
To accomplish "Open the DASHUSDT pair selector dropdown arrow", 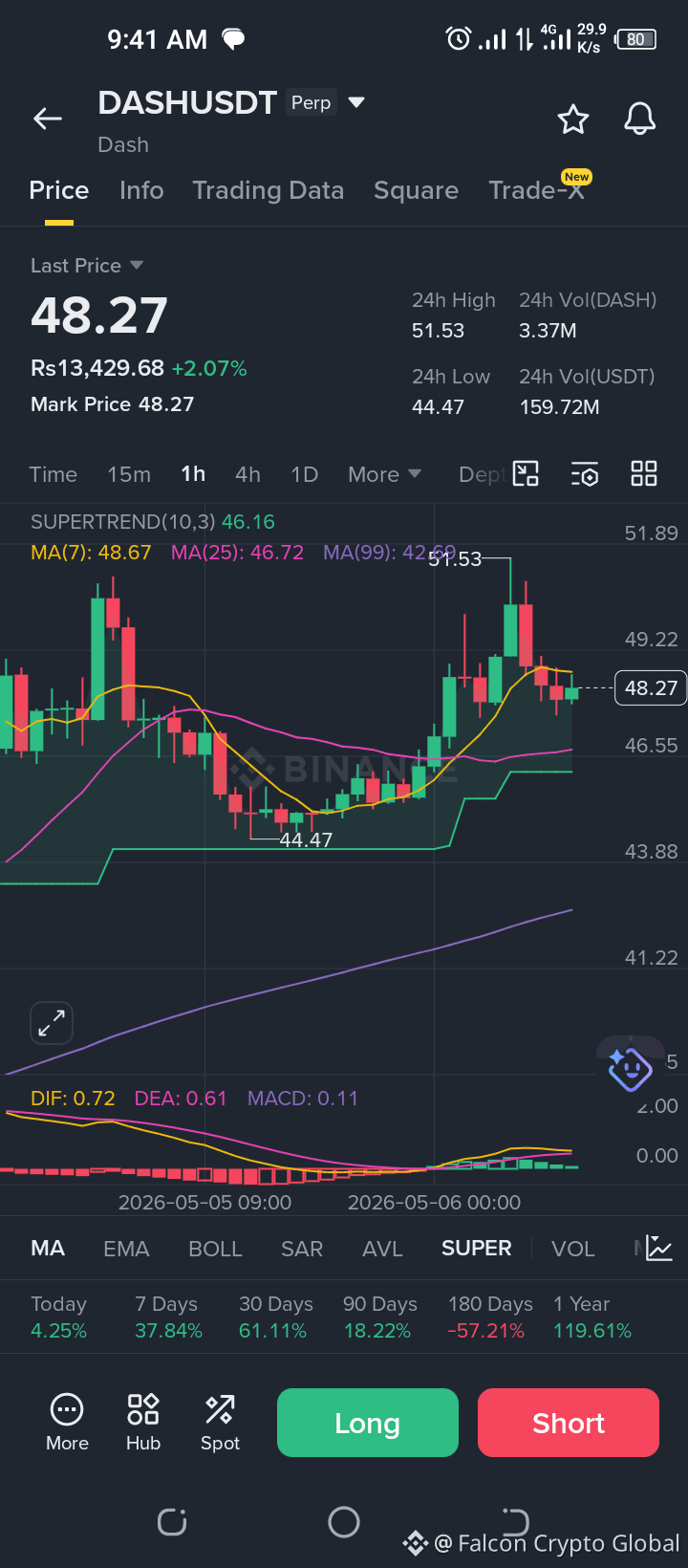I will pos(356,102).
